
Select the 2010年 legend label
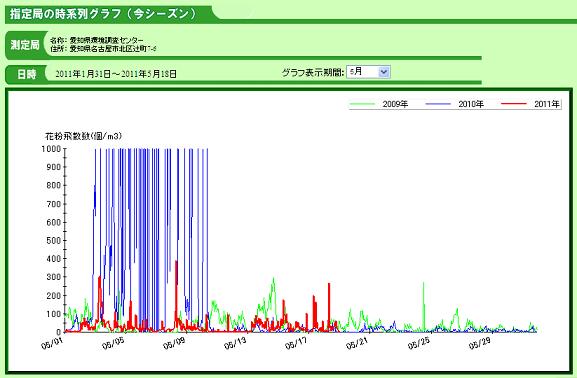[471, 104]
